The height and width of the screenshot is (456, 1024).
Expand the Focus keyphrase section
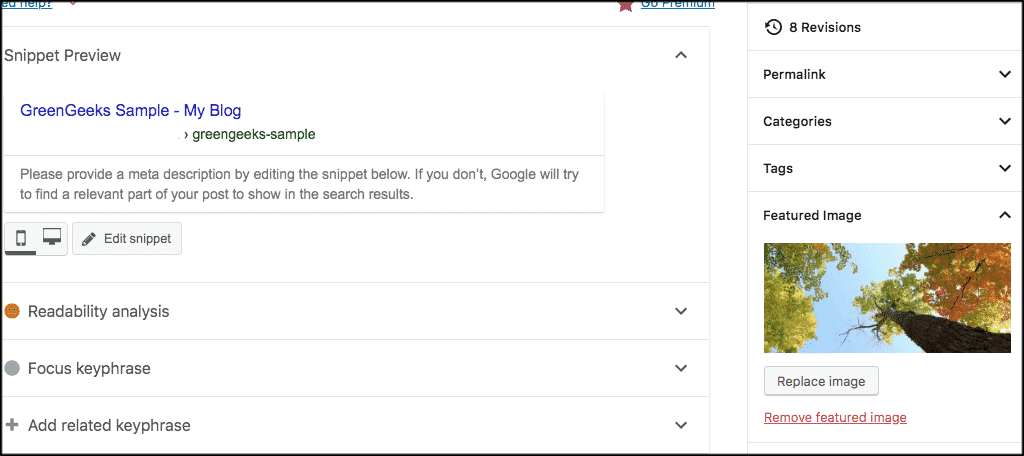coord(680,368)
